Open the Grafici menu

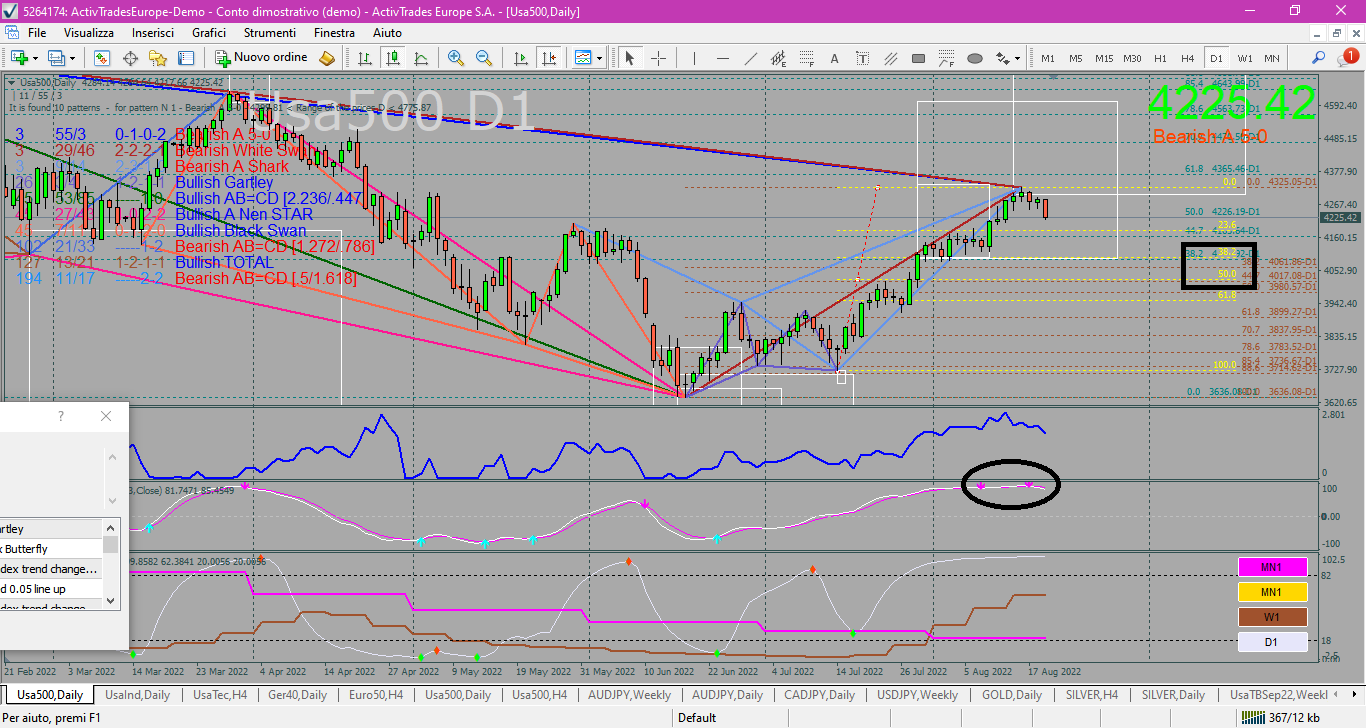209,33
